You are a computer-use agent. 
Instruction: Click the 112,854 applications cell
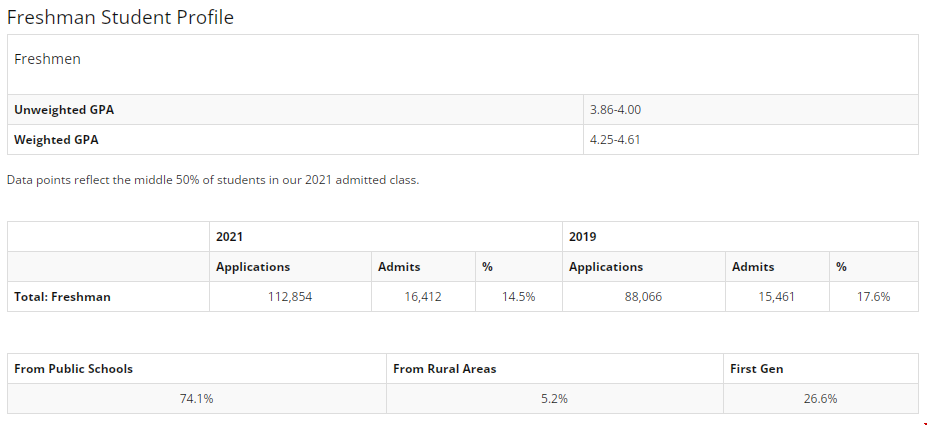click(x=288, y=297)
